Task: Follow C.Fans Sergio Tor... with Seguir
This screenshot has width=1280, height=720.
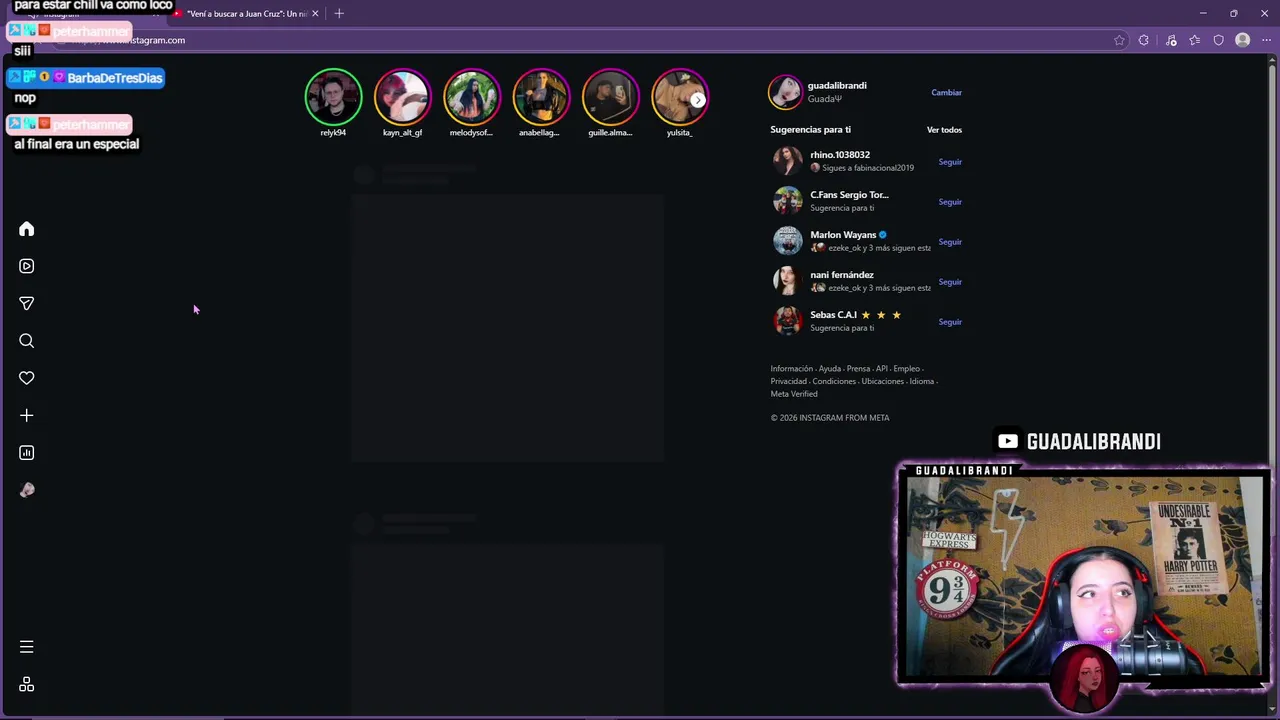Action: click(950, 202)
